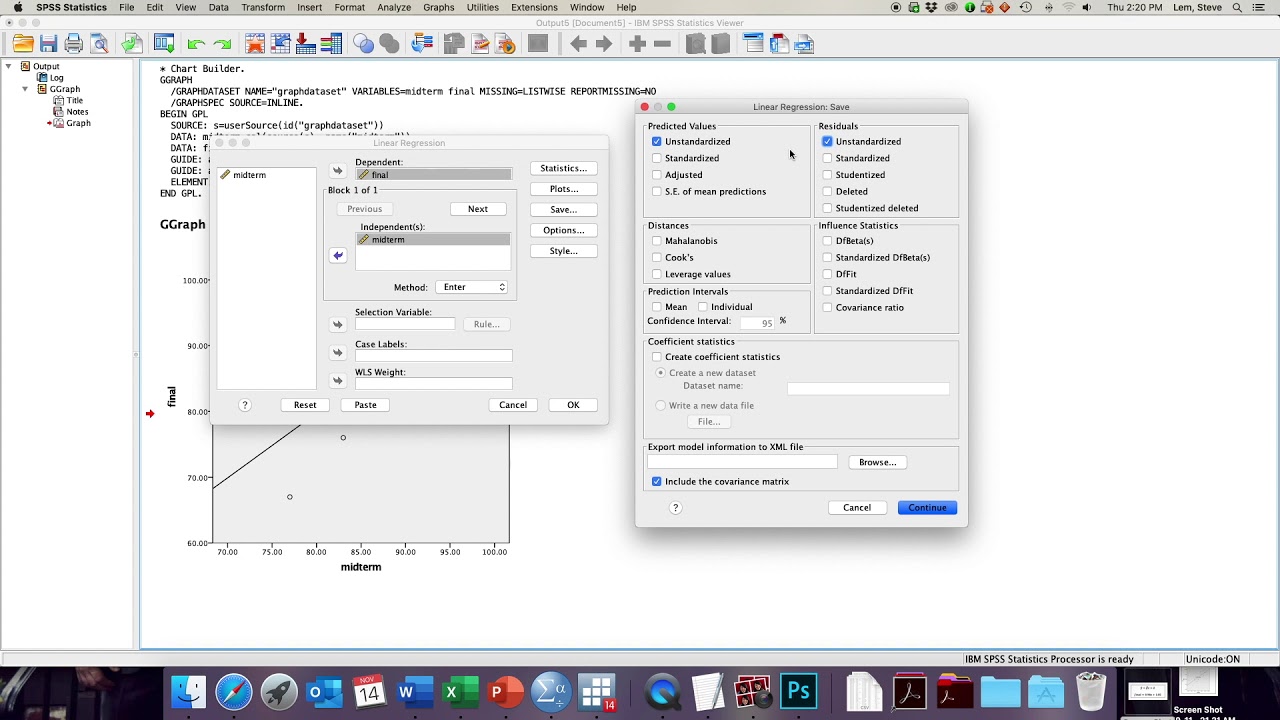
Task: Click the arrow button next to Selection Variable
Action: click(x=337, y=324)
